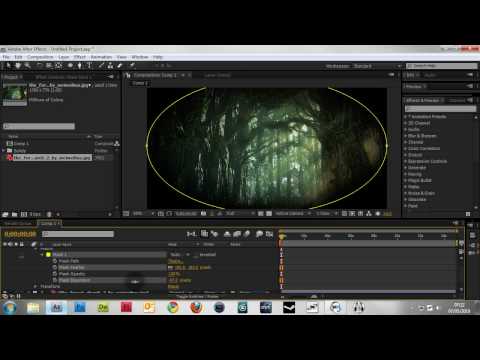Click the Effects & Presets search field

coord(440,109)
